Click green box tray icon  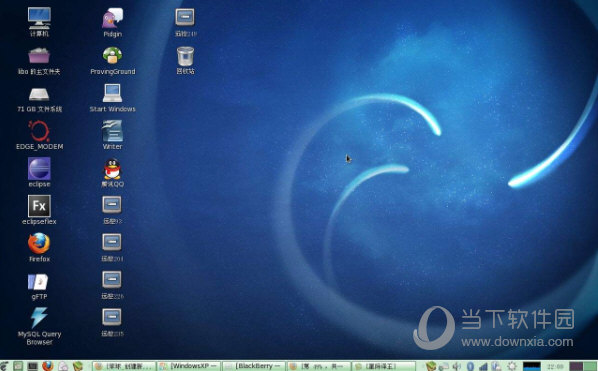pyautogui.click(x=431, y=366)
